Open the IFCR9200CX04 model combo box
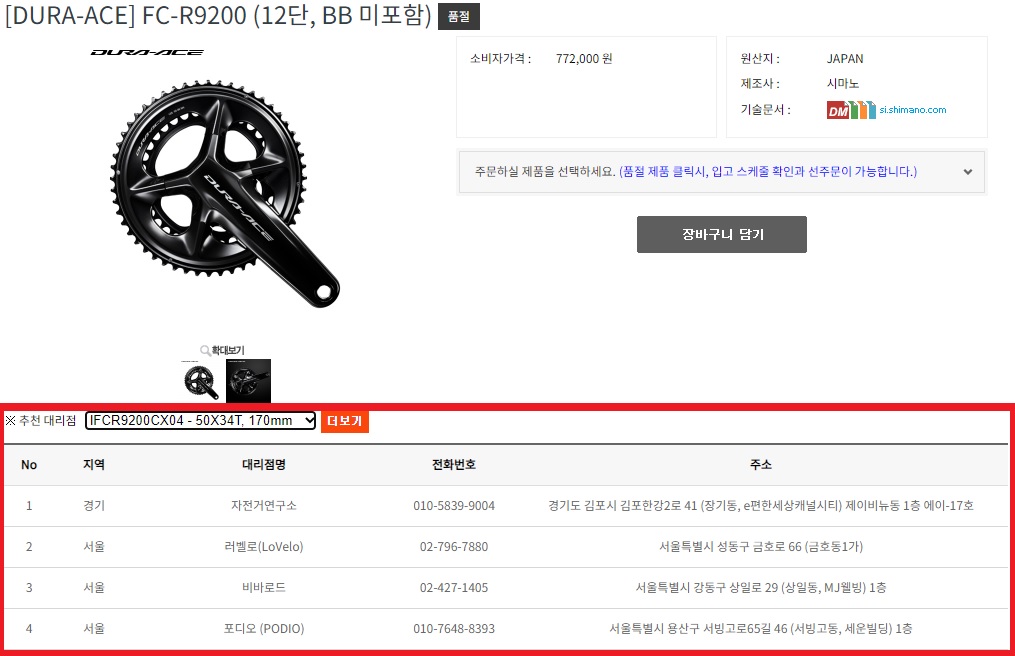This screenshot has height=656, width=1015. click(x=201, y=420)
